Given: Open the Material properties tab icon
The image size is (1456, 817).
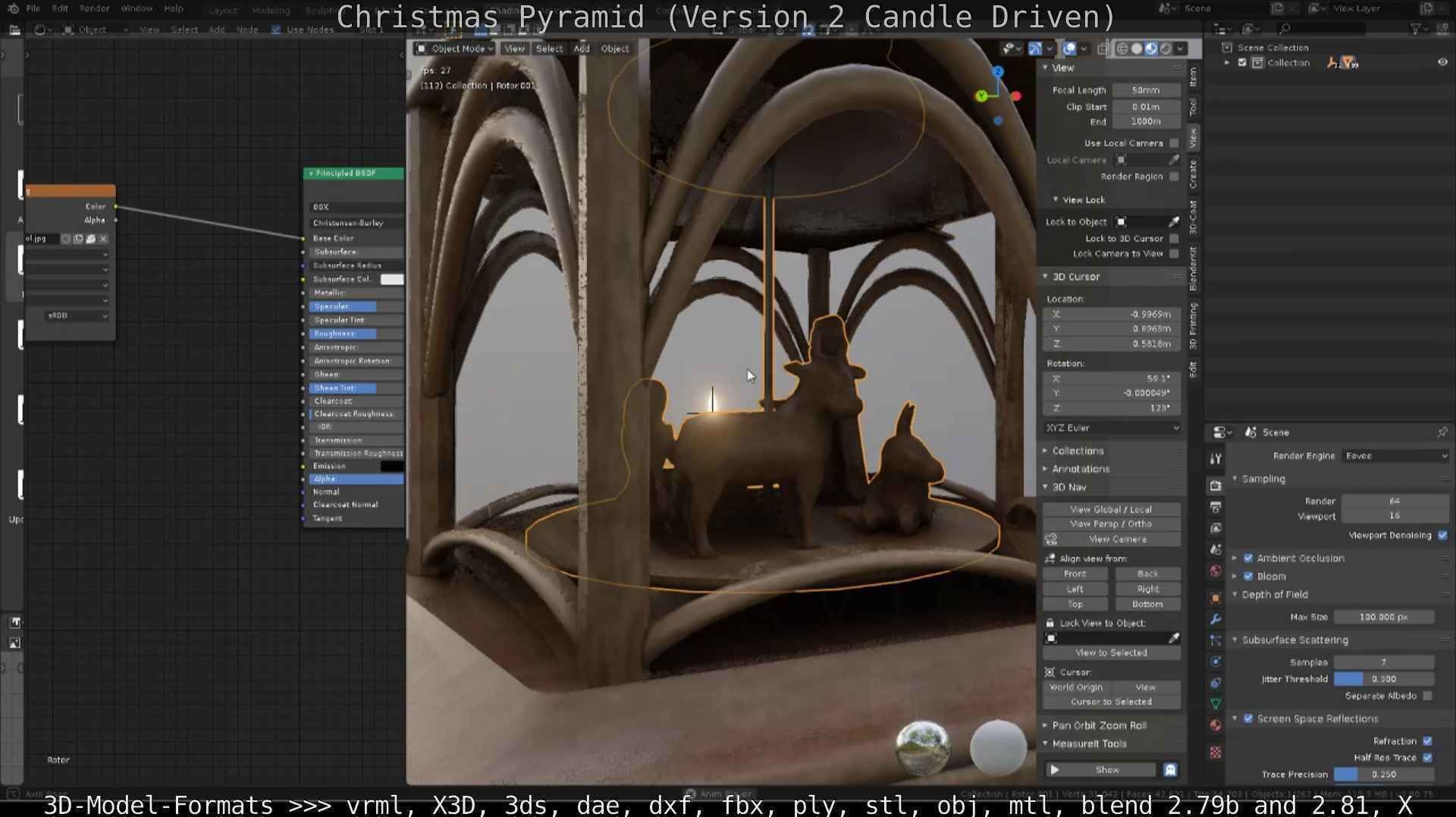Looking at the screenshot, I should (x=1216, y=725).
